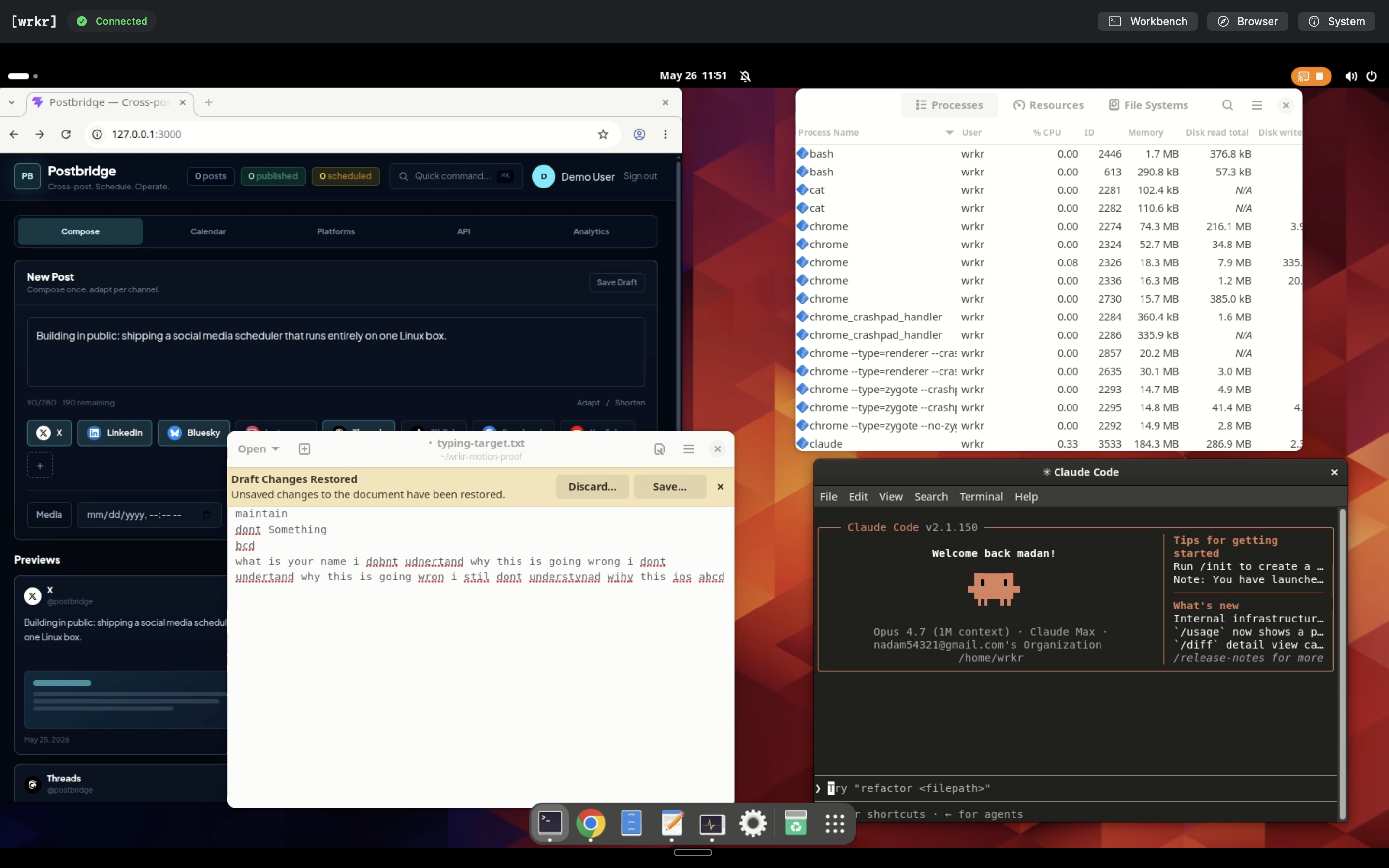The image size is (1389, 868).
Task: Open the Browser button in wrkr bar
Action: pyautogui.click(x=1247, y=21)
